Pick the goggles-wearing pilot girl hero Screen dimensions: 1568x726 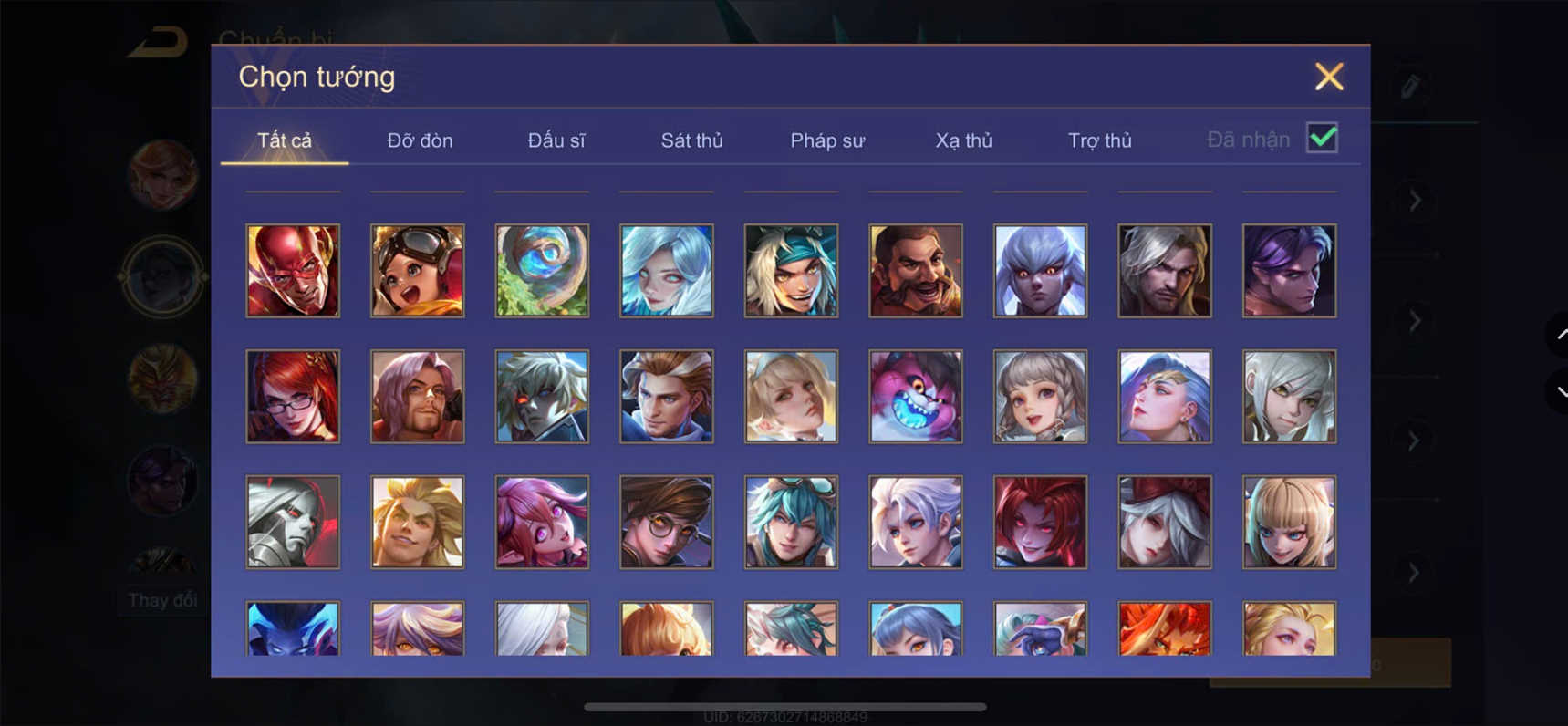pos(418,271)
